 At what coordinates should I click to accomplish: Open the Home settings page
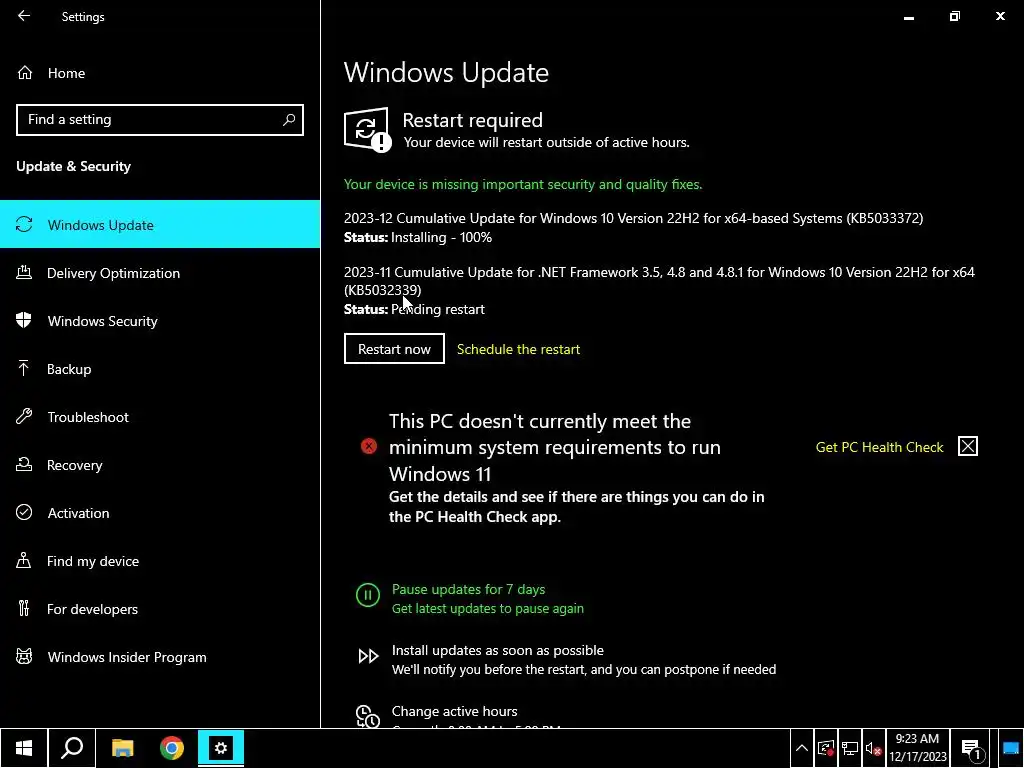point(160,73)
